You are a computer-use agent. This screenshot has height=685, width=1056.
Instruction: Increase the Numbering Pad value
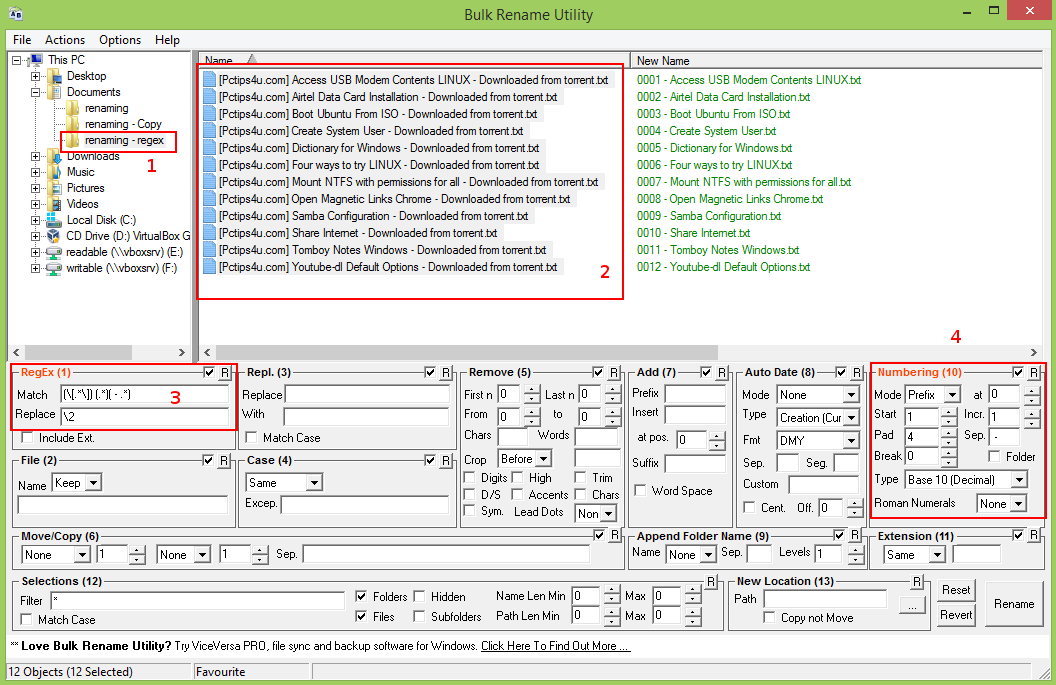click(x=949, y=432)
